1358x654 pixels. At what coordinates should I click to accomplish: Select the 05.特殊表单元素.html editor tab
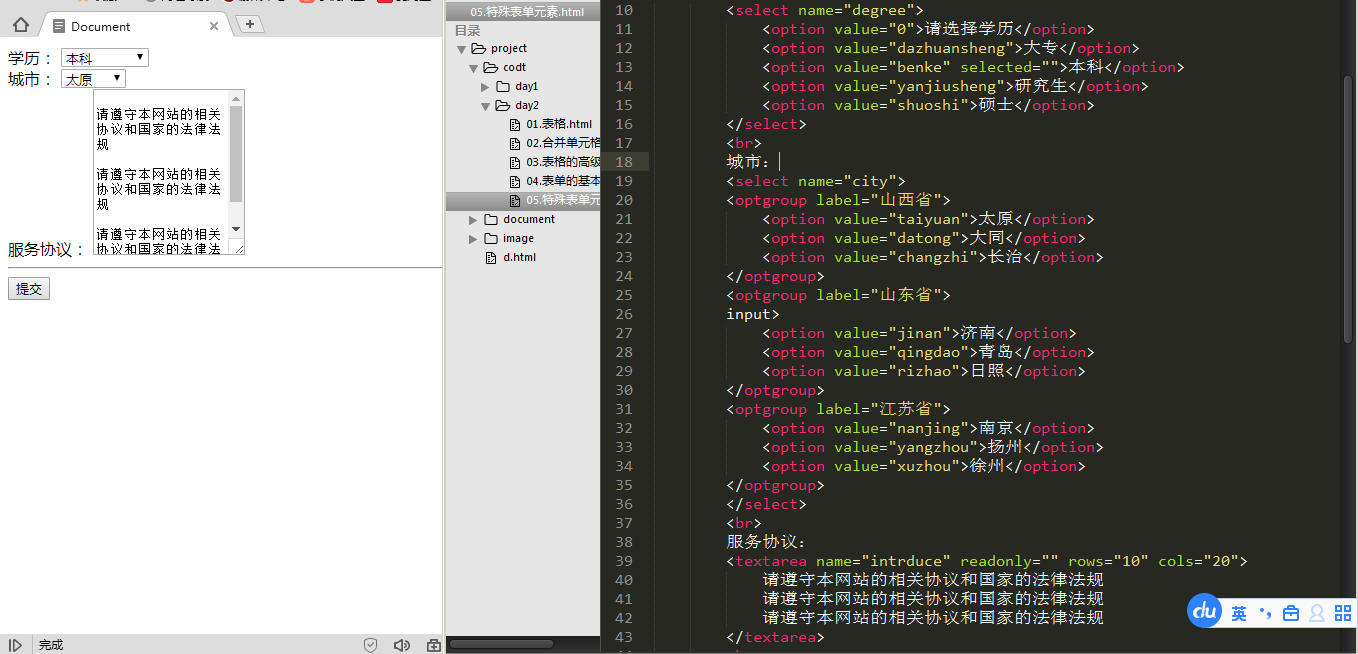(523, 12)
